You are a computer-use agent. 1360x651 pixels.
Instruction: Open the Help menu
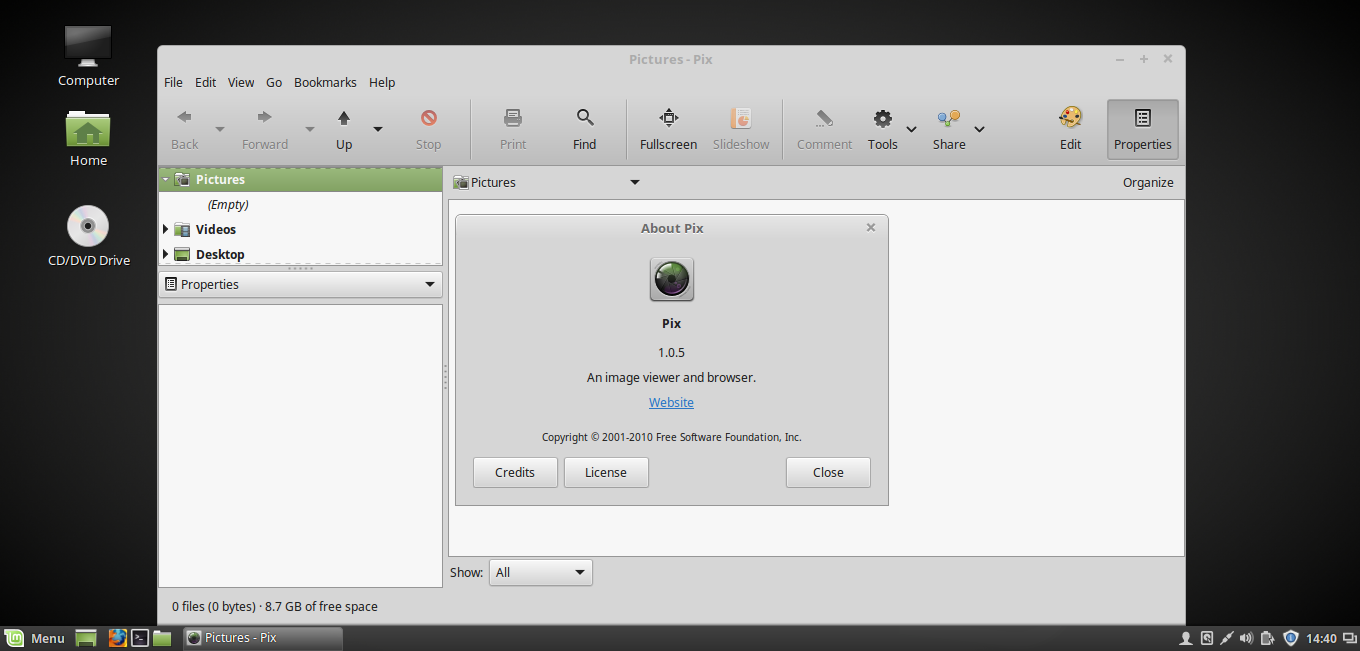(x=382, y=82)
